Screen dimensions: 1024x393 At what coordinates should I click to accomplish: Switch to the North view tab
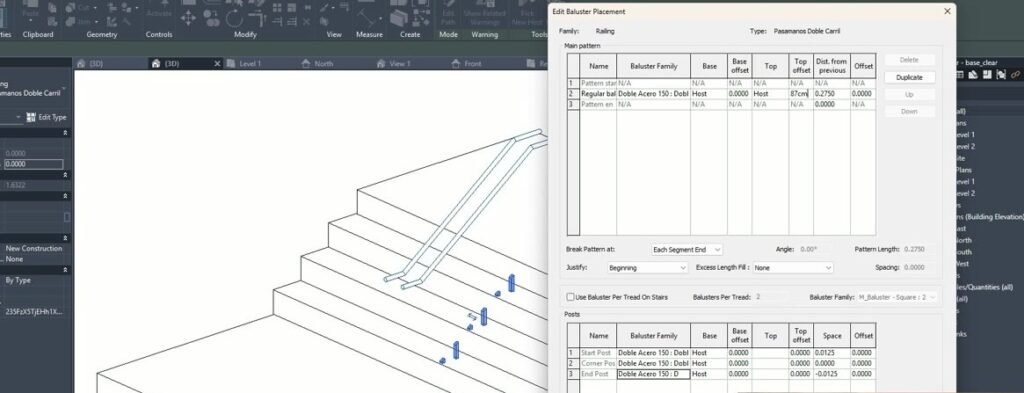click(x=323, y=63)
